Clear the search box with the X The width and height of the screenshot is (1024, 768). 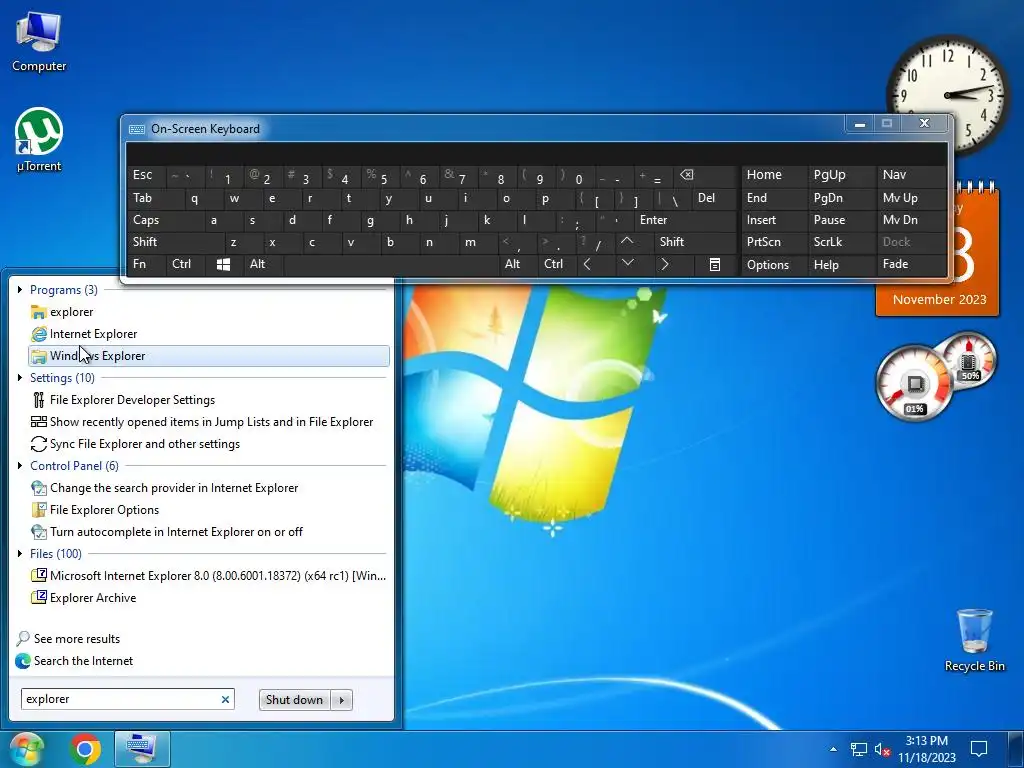(225, 699)
